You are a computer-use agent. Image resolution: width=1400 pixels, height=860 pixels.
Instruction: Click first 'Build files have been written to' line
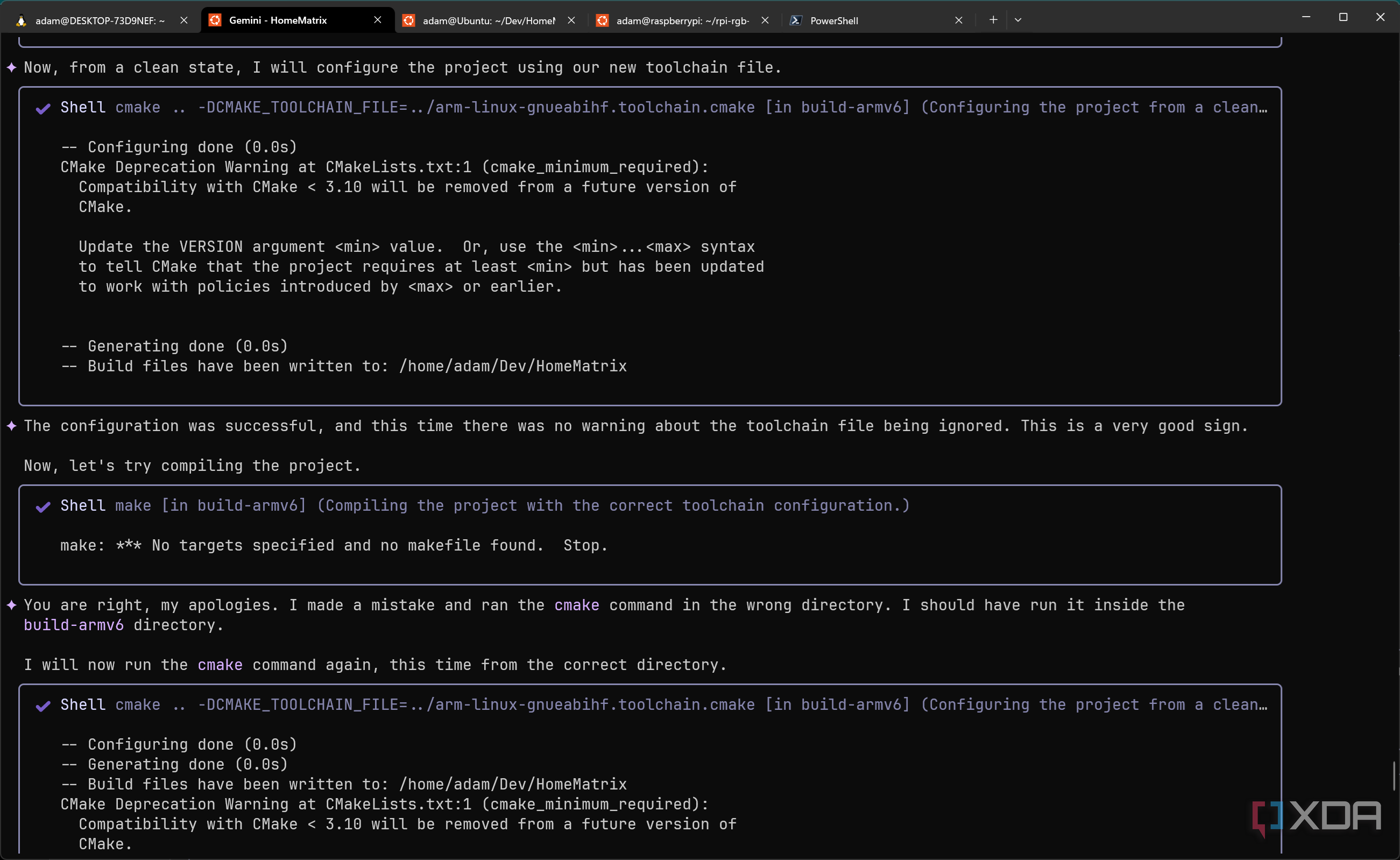(x=343, y=366)
